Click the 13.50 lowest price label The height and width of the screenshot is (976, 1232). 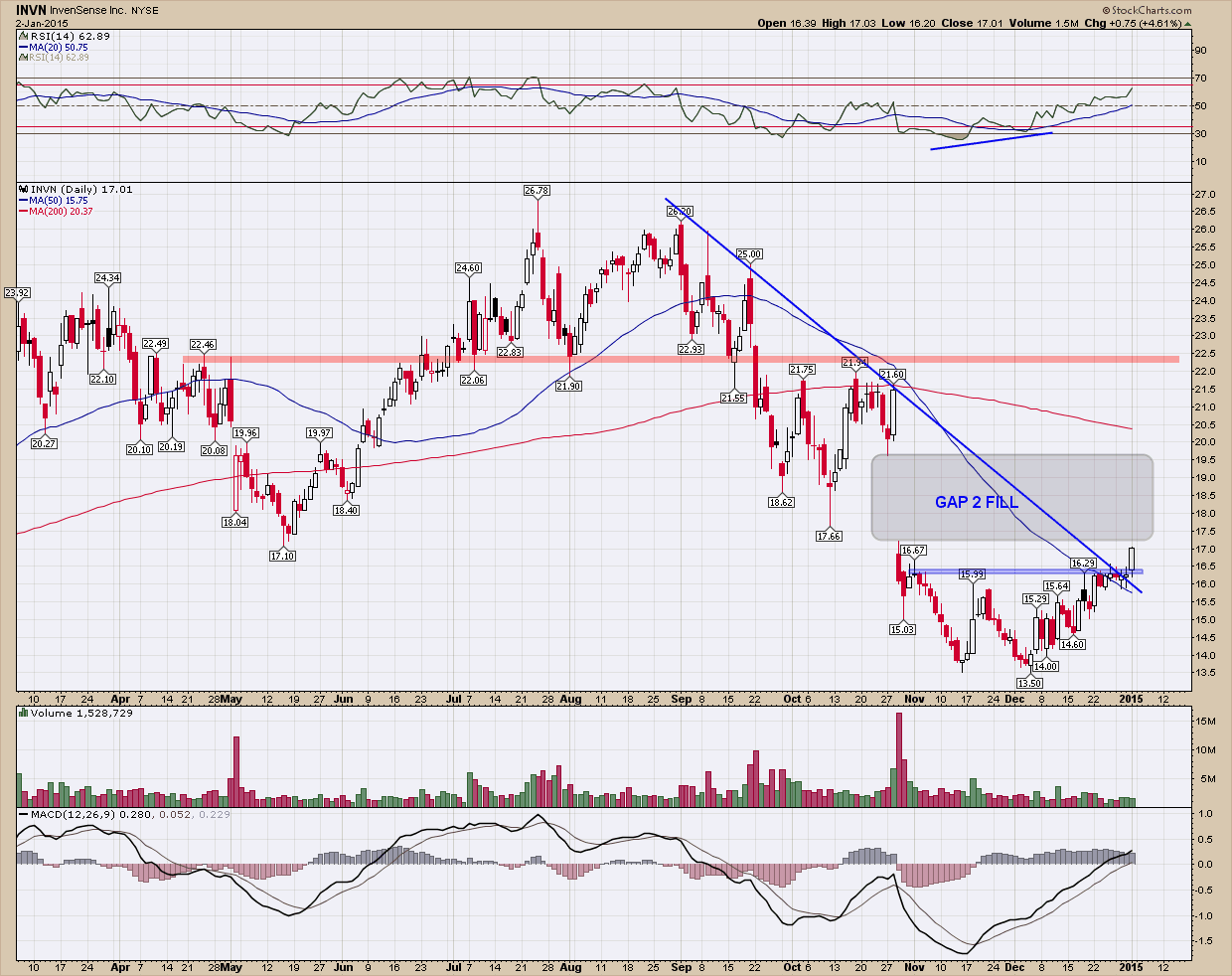point(1029,684)
